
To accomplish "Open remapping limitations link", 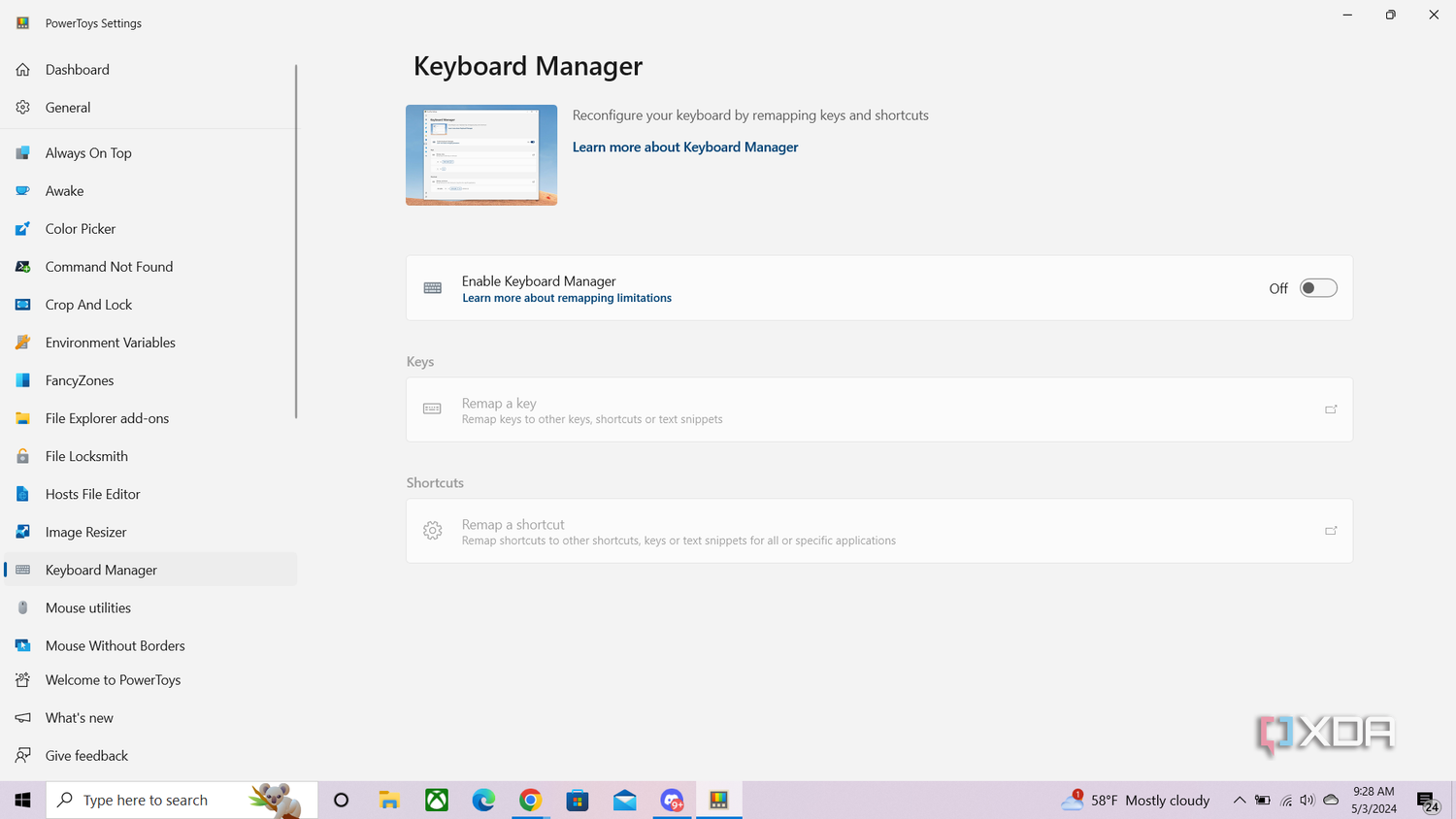I will (x=567, y=298).
